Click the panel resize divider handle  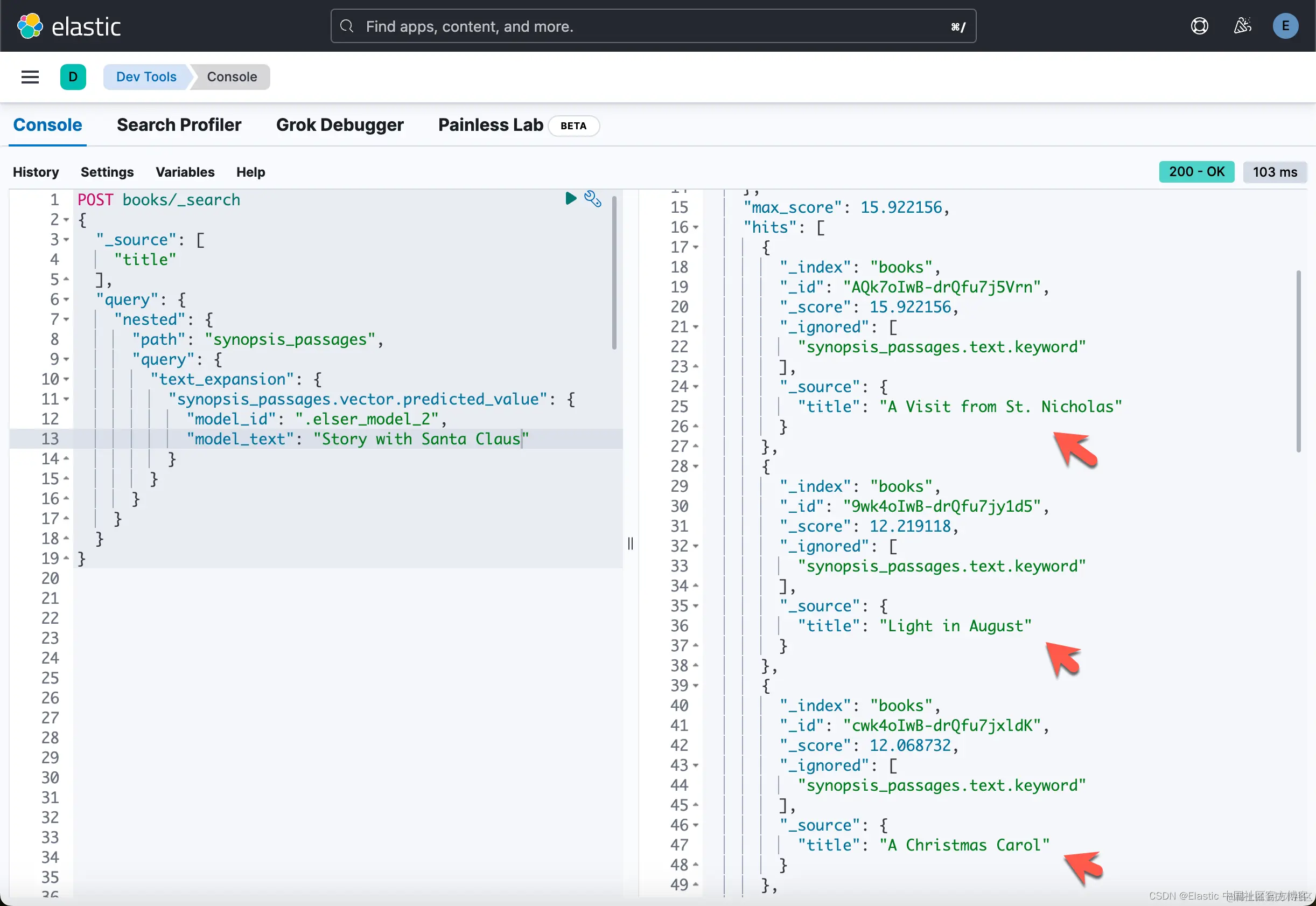[631, 543]
